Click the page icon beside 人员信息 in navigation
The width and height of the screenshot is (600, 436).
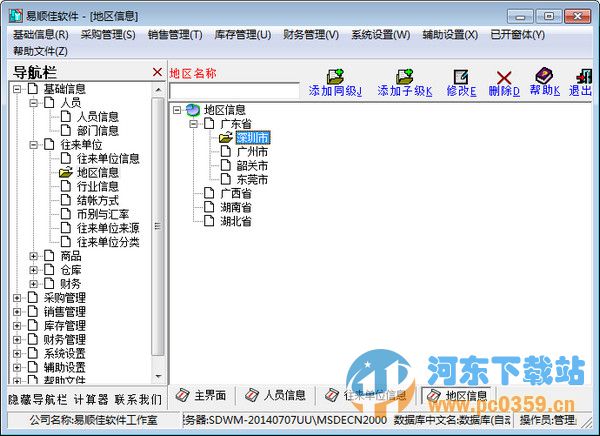66,116
